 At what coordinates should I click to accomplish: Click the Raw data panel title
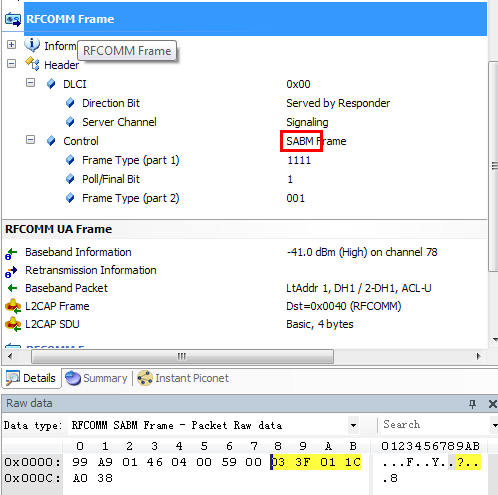(x=29, y=403)
